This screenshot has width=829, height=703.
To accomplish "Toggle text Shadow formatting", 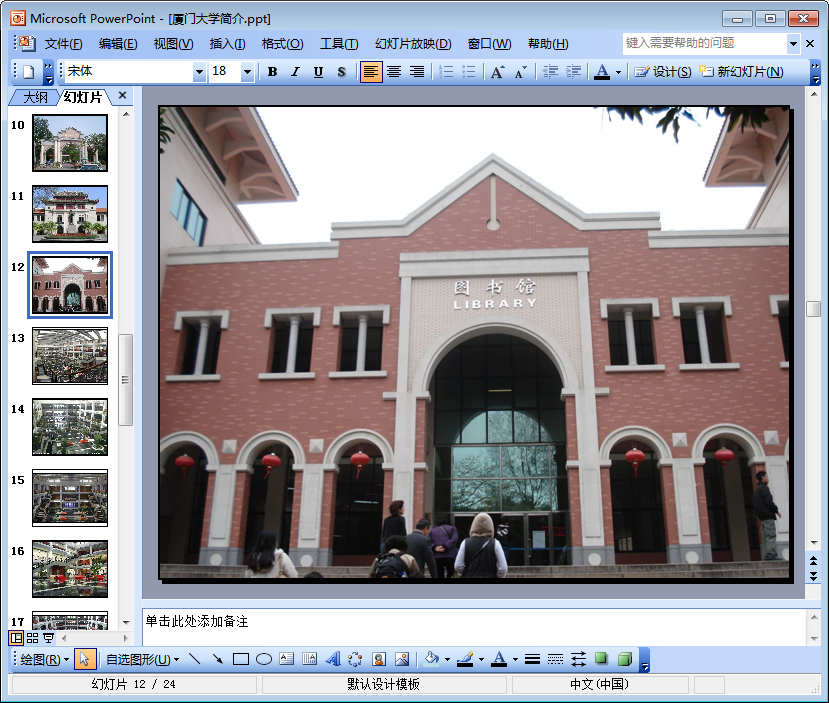I will [342, 72].
